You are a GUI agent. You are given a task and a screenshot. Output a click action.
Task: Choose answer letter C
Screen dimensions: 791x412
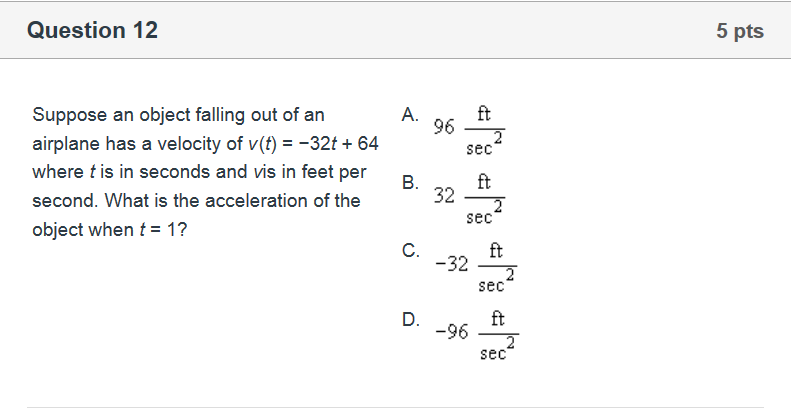click(x=411, y=251)
